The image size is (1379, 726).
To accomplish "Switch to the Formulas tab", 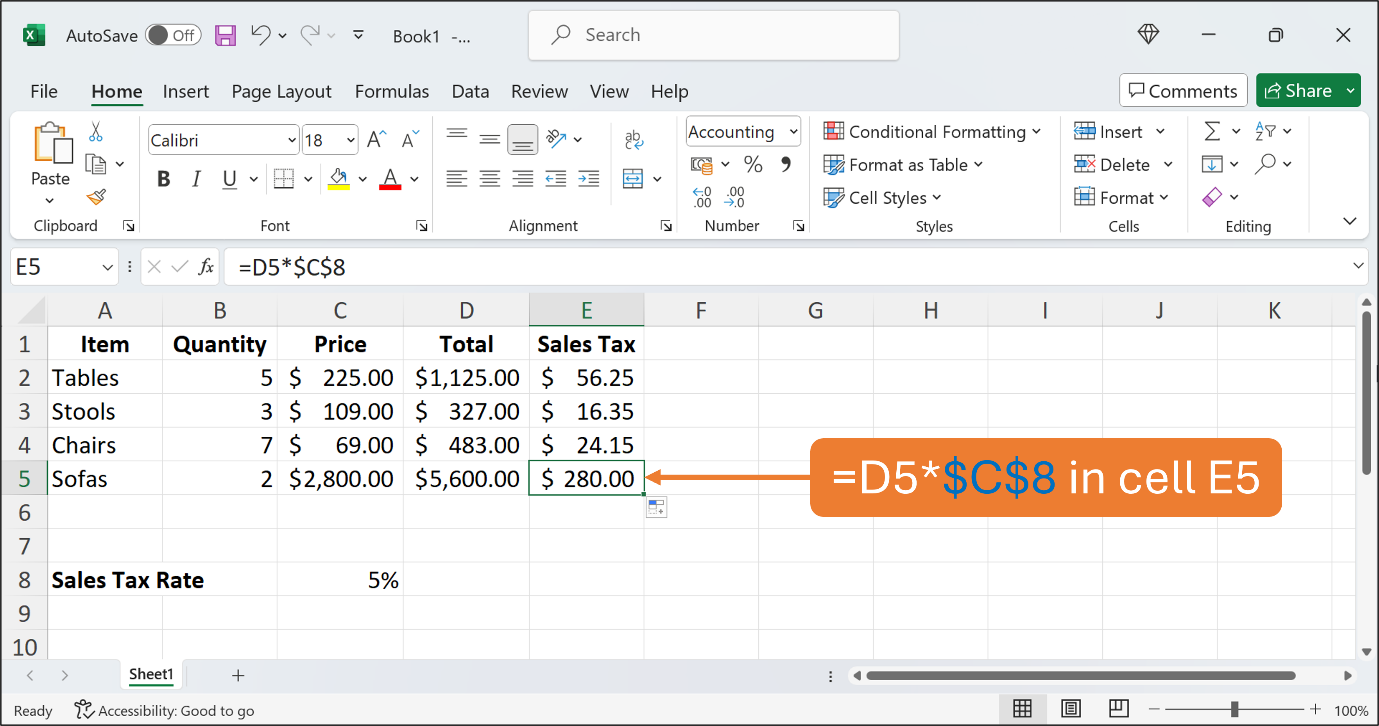I will tap(392, 91).
